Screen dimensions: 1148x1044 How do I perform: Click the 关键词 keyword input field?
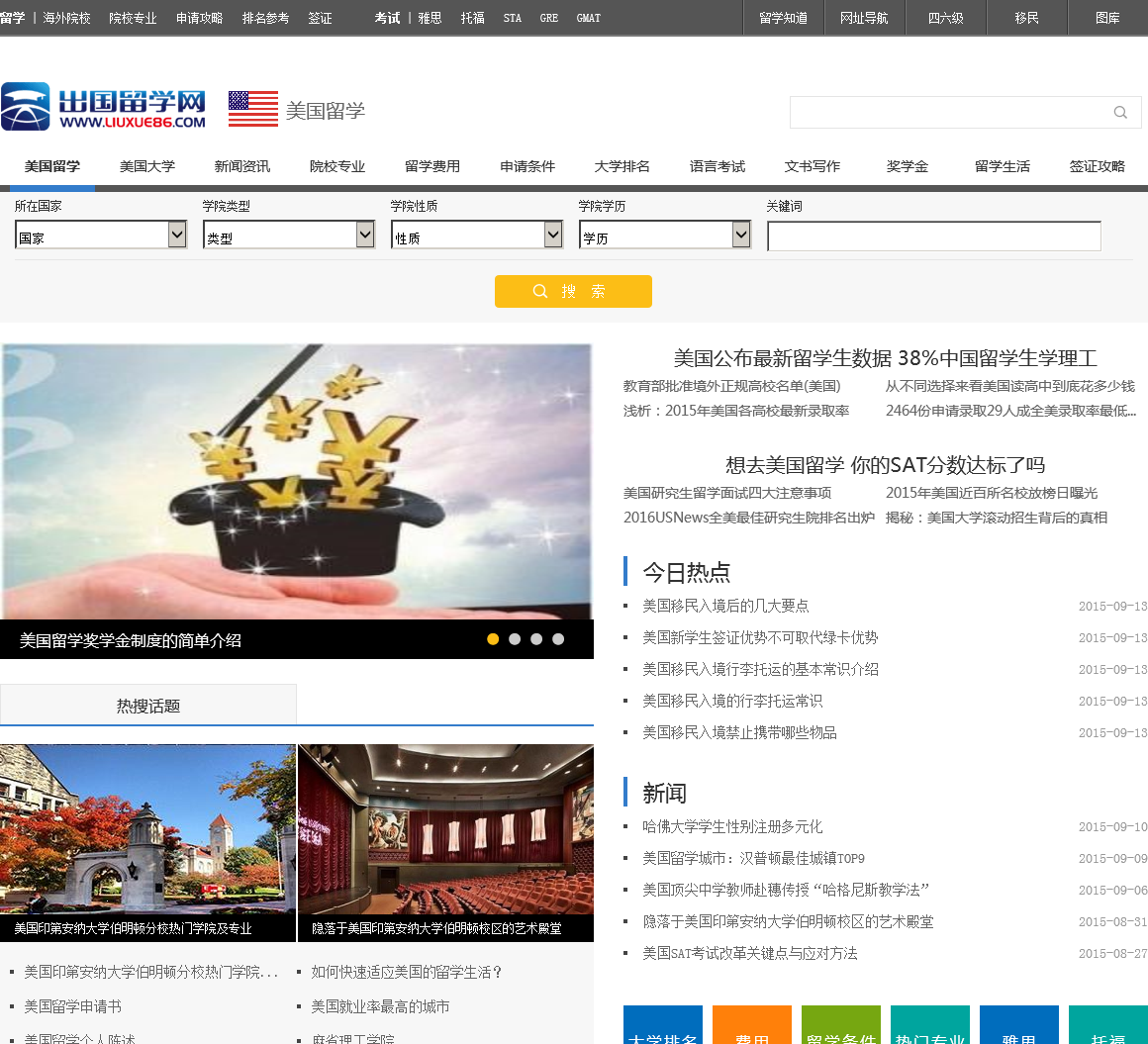coord(933,237)
